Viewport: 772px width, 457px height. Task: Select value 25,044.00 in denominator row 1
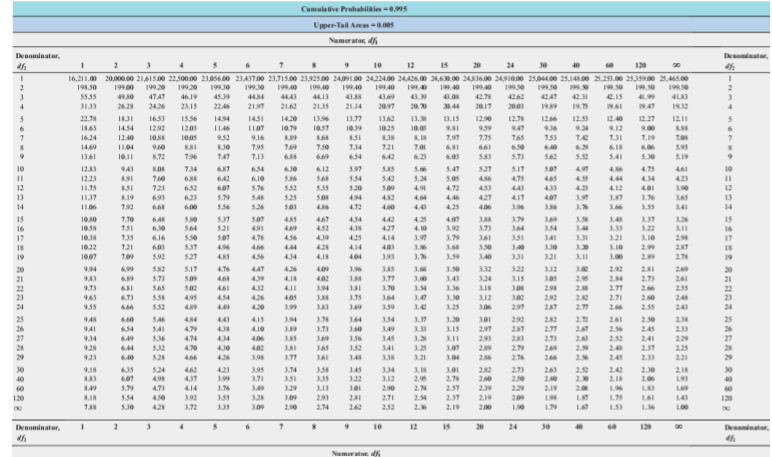(544, 78)
